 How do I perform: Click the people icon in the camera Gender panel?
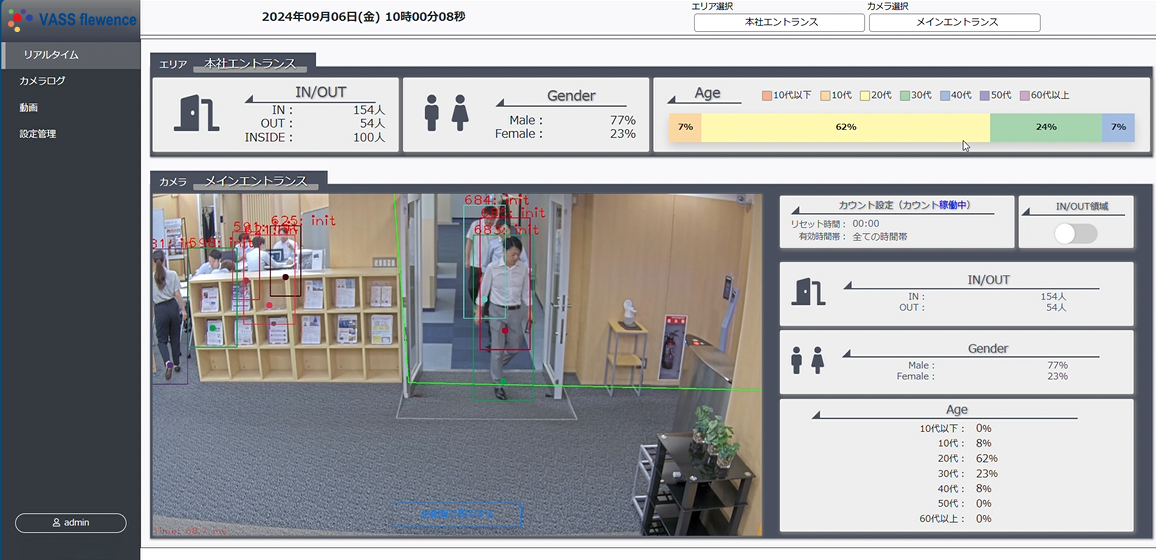808,361
